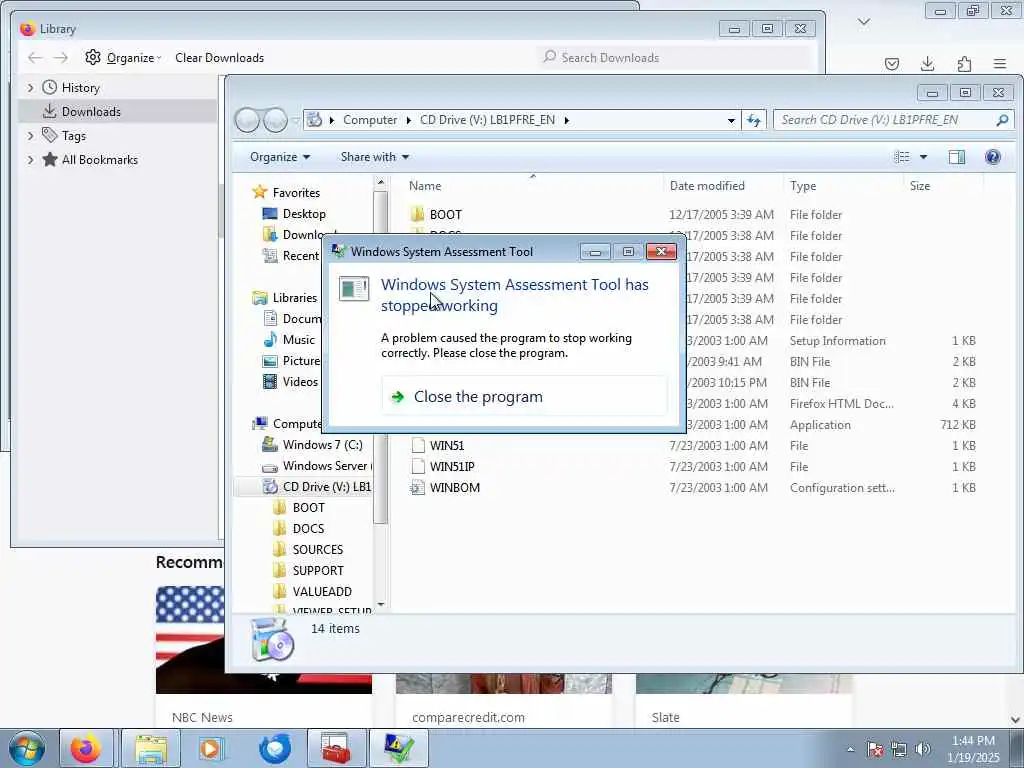Show hidden tray icons arrow
This screenshot has width=1024, height=768.
[850, 750]
